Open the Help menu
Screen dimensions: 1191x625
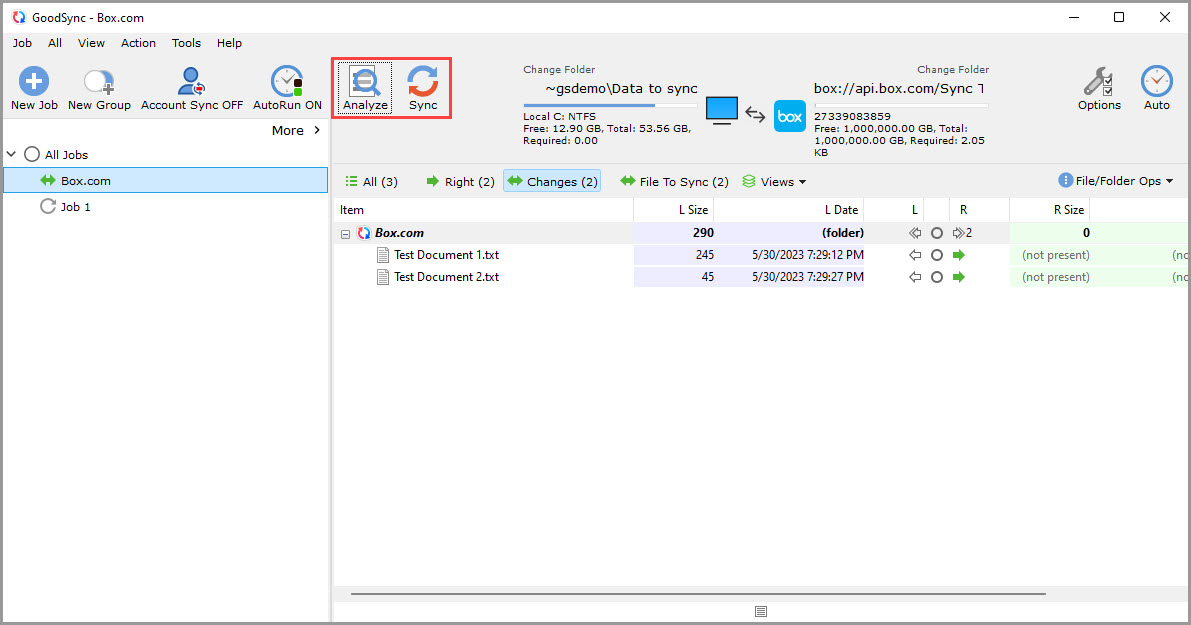[x=229, y=43]
